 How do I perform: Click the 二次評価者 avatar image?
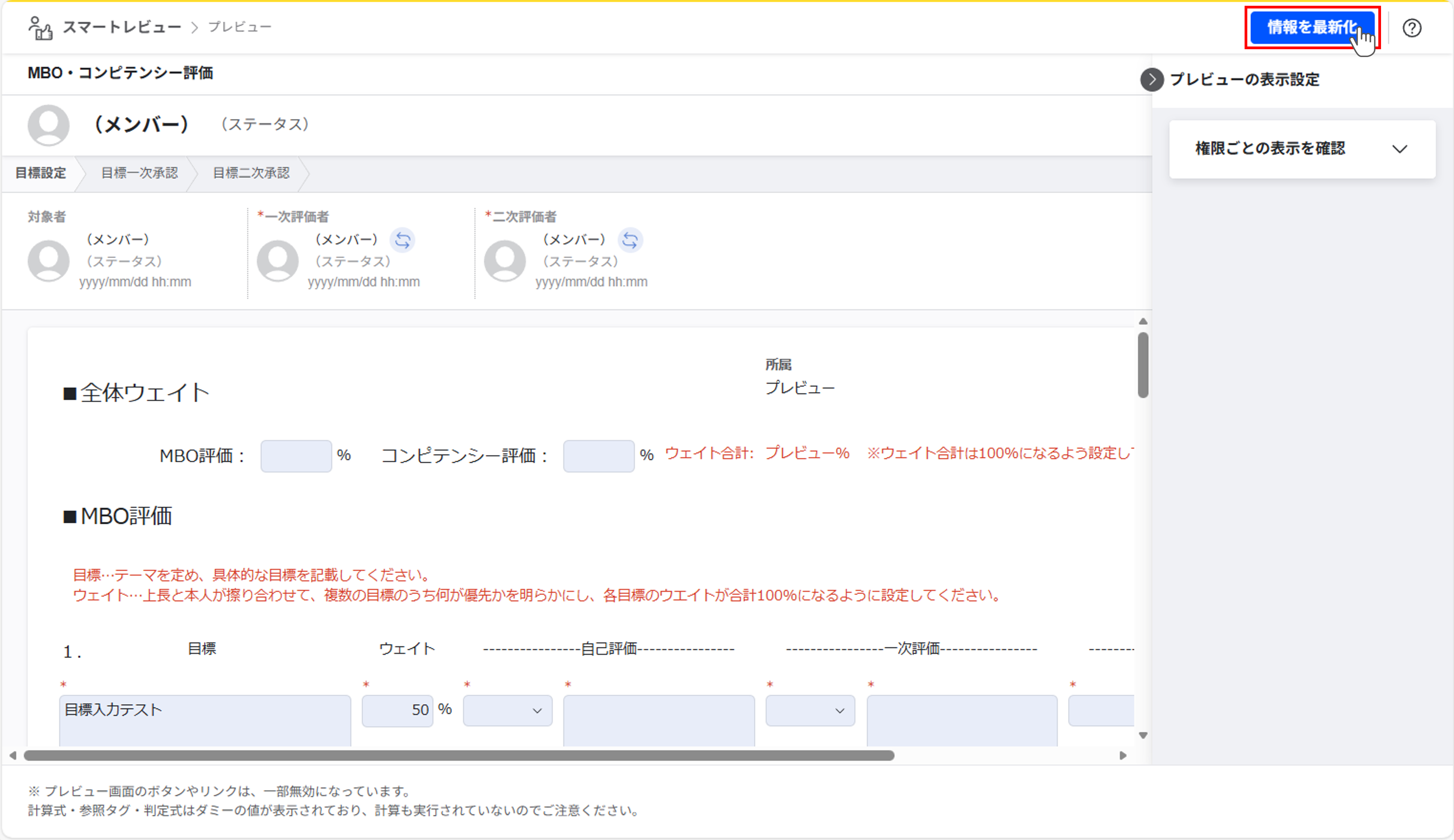(505, 261)
